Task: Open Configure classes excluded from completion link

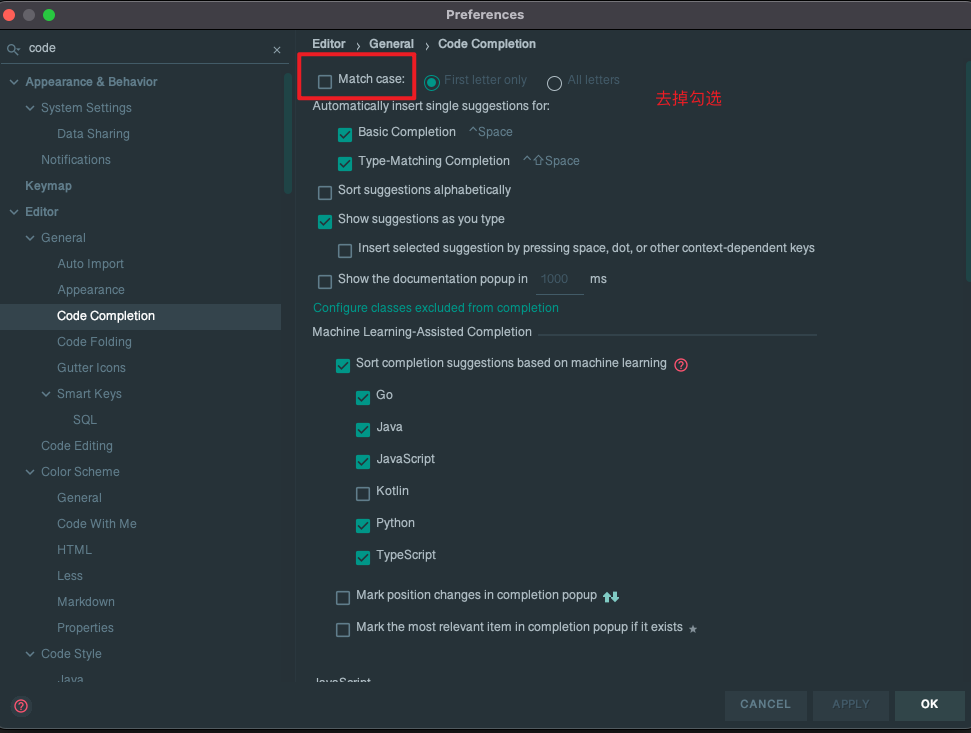Action: click(436, 308)
